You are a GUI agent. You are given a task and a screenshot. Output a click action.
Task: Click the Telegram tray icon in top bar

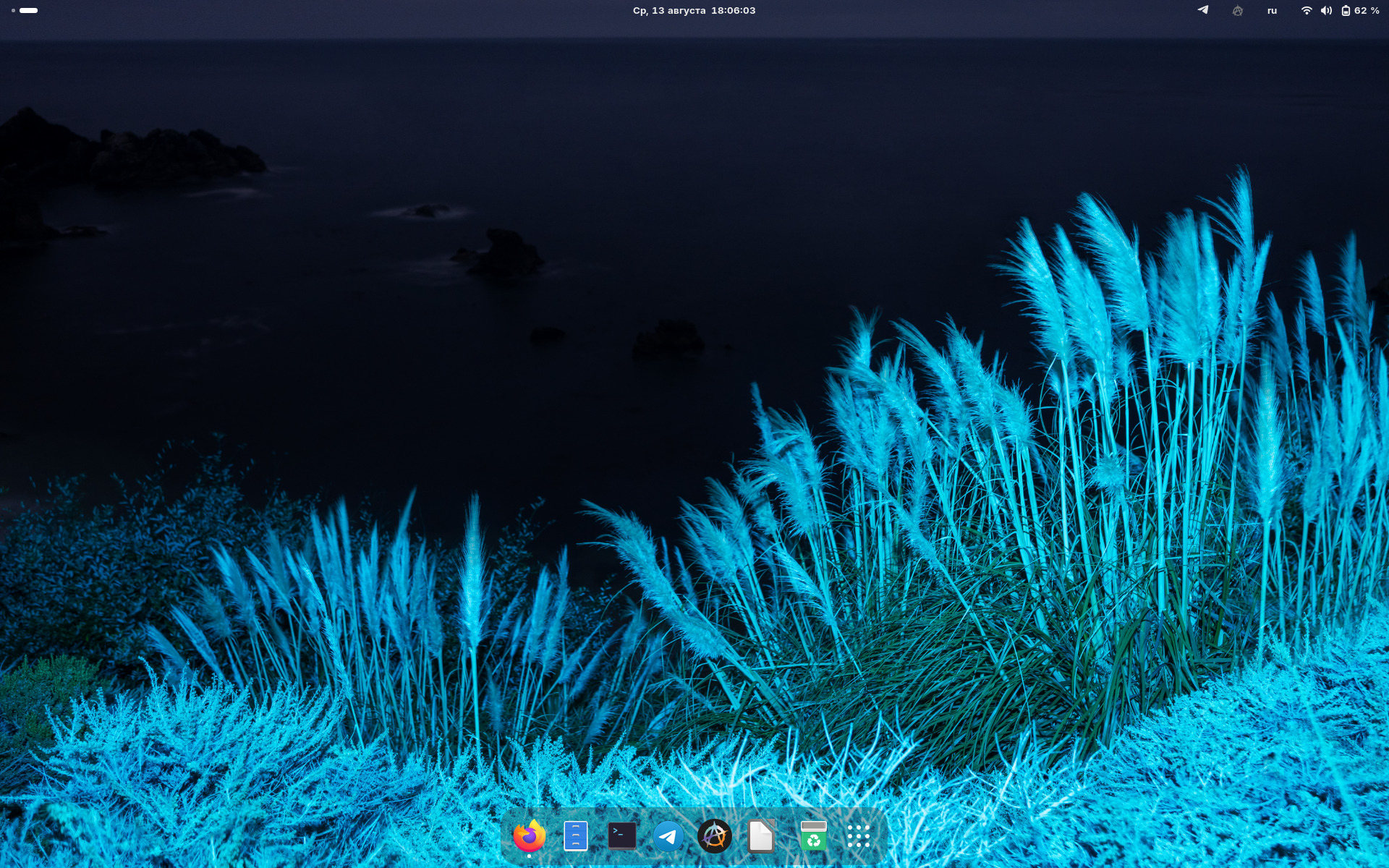click(x=1203, y=10)
